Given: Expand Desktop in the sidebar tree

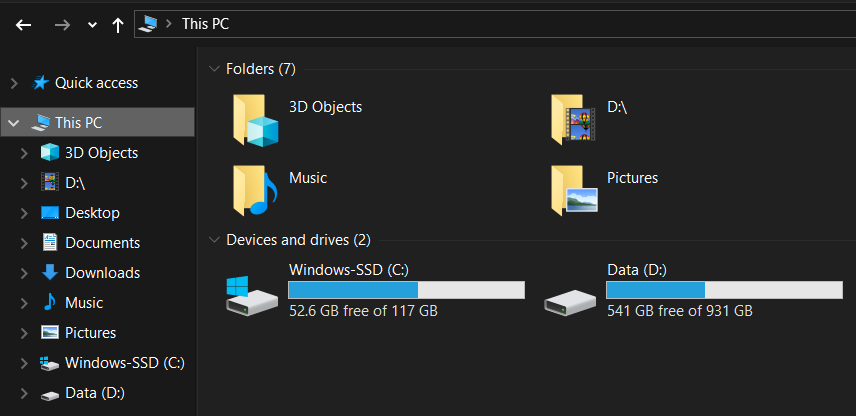Looking at the screenshot, I should tap(24, 213).
